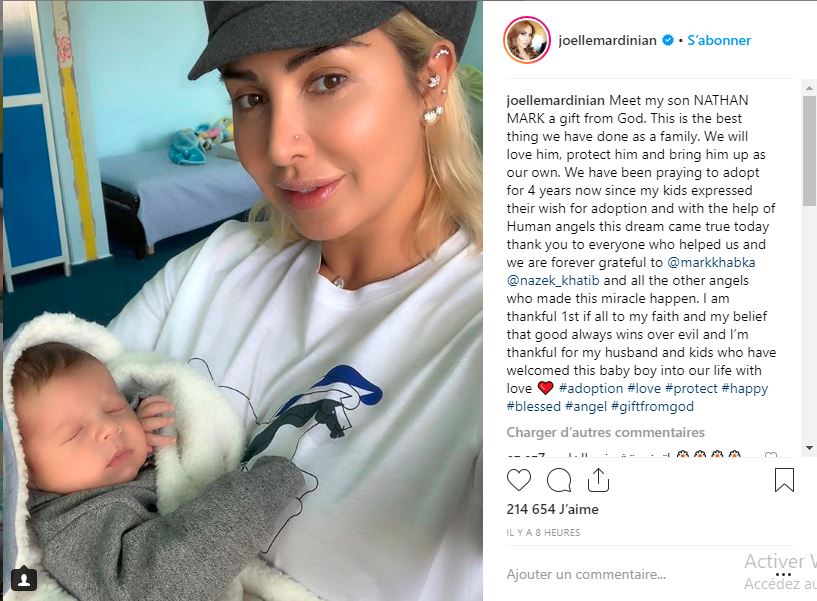The width and height of the screenshot is (817, 601).
Task: View the 214 654 J'aime likes list
Action: pyautogui.click(x=552, y=509)
